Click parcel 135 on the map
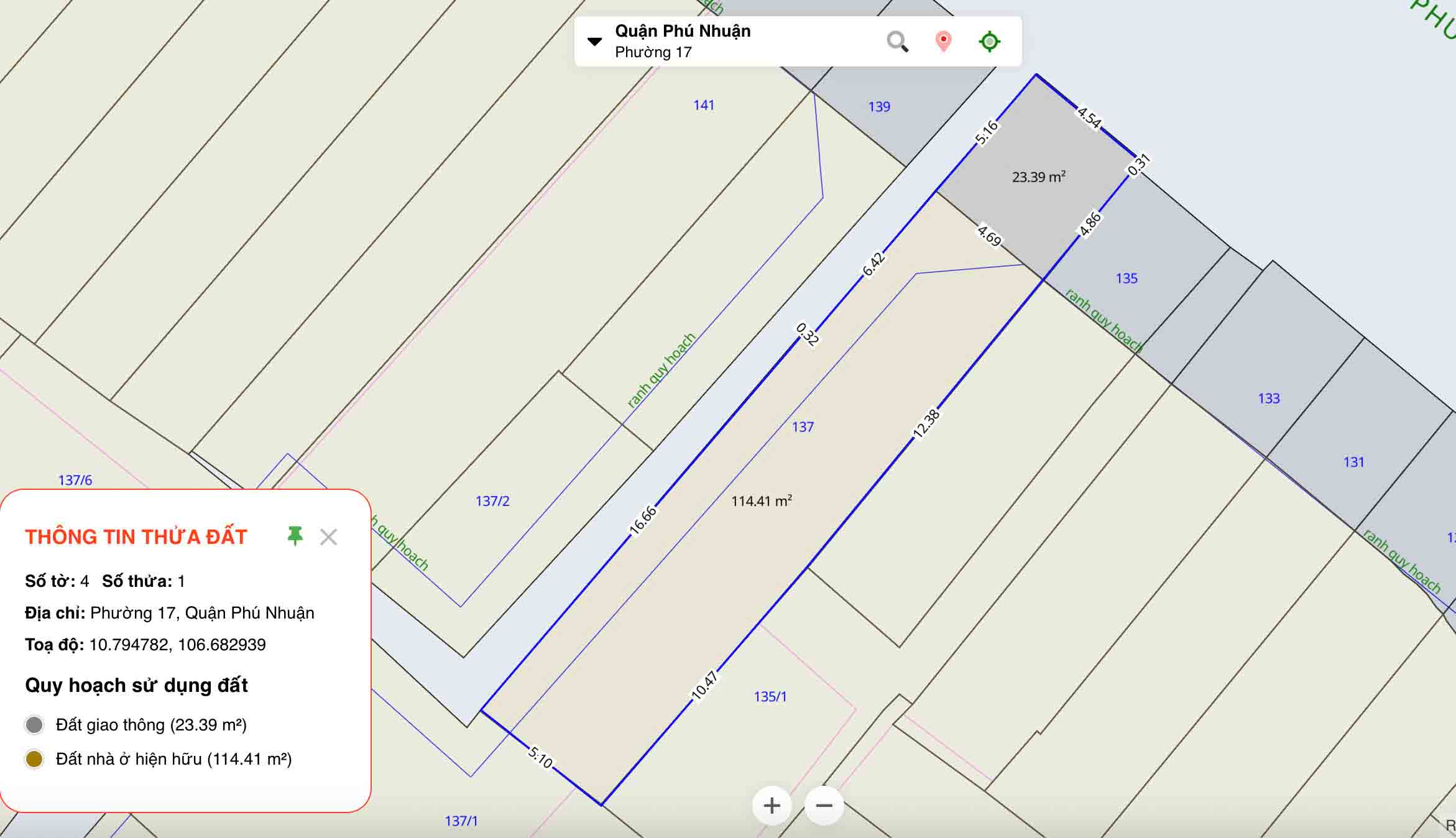The height and width of the screenshot is (838, 1456). tap(1126, 279)
